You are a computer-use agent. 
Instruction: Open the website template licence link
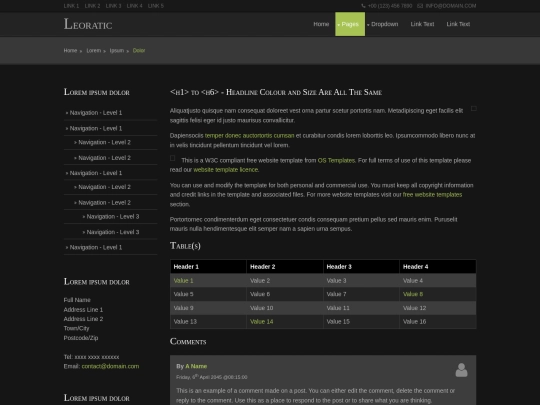[226, 170]
